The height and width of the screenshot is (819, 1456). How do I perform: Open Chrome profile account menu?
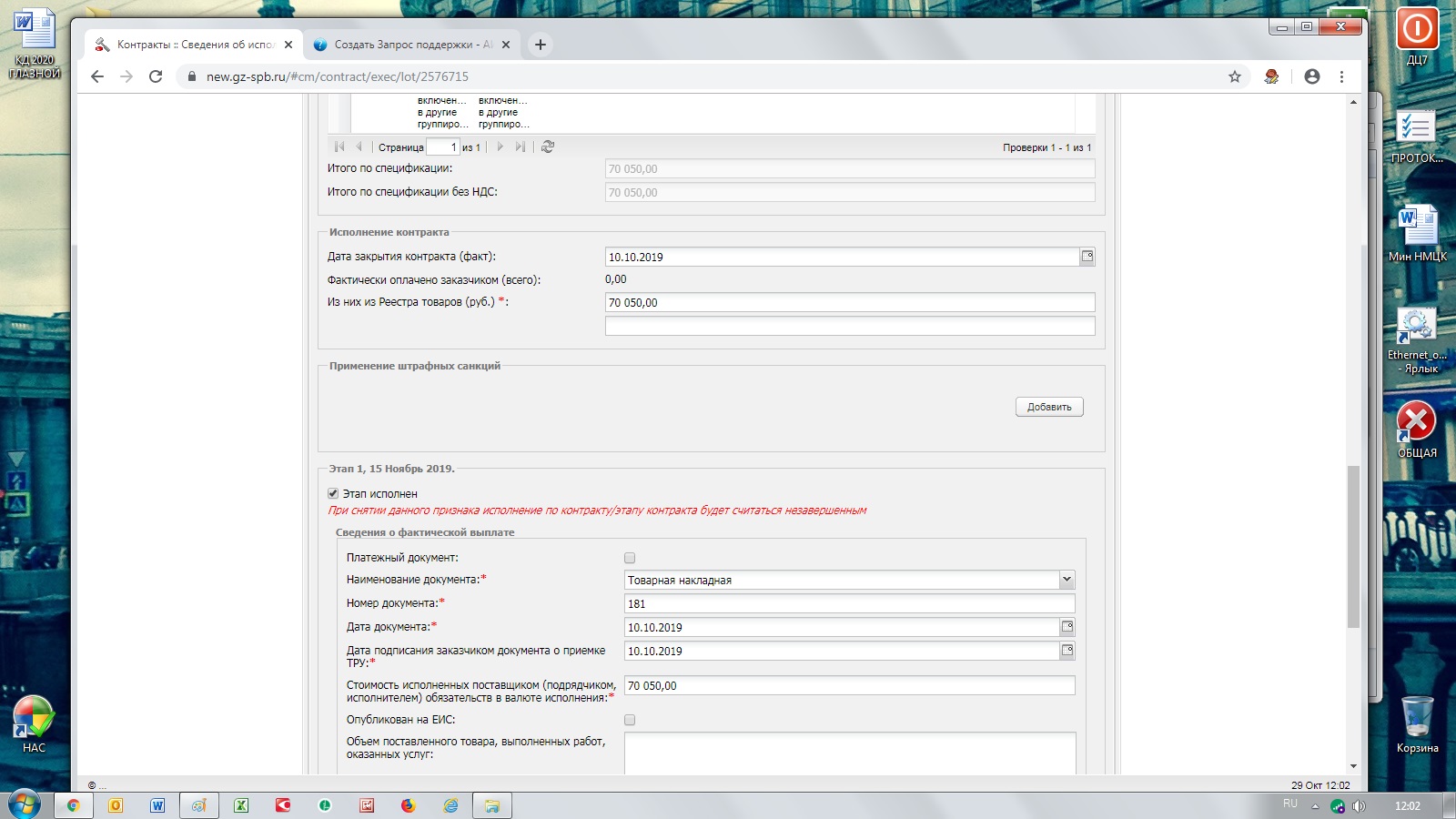point(1311,76)
